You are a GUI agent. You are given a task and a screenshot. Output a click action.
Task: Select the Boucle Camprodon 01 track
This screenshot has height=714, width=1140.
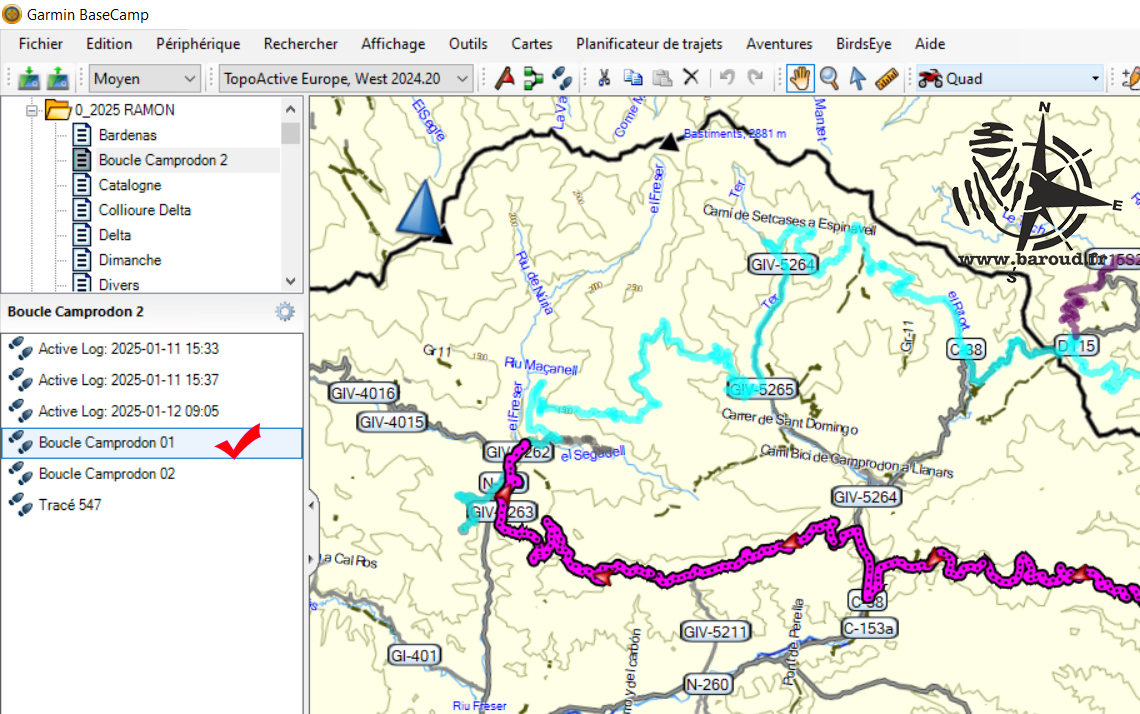coord(152,443)
